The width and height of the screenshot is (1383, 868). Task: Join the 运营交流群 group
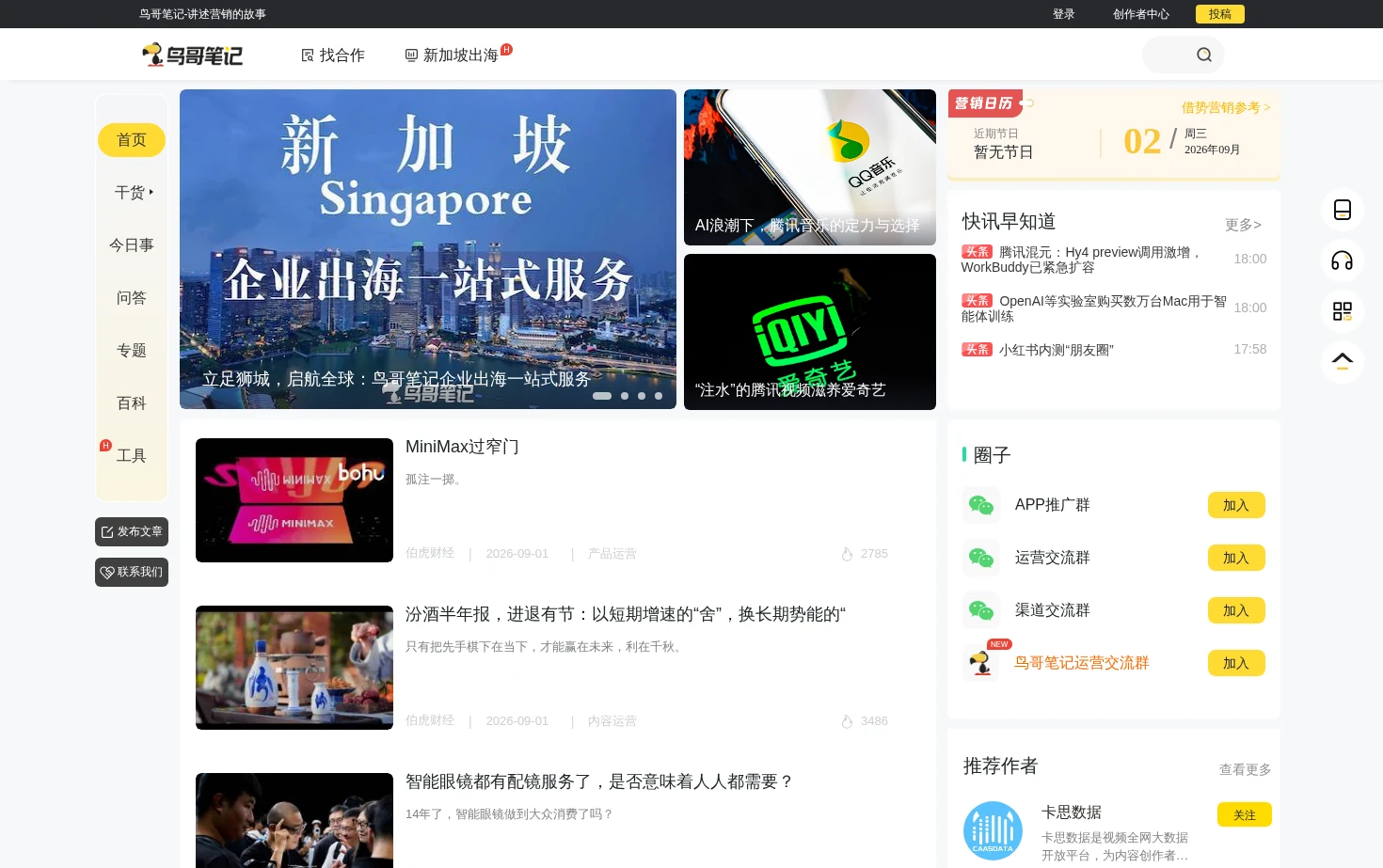click(x=1236, y=558)
